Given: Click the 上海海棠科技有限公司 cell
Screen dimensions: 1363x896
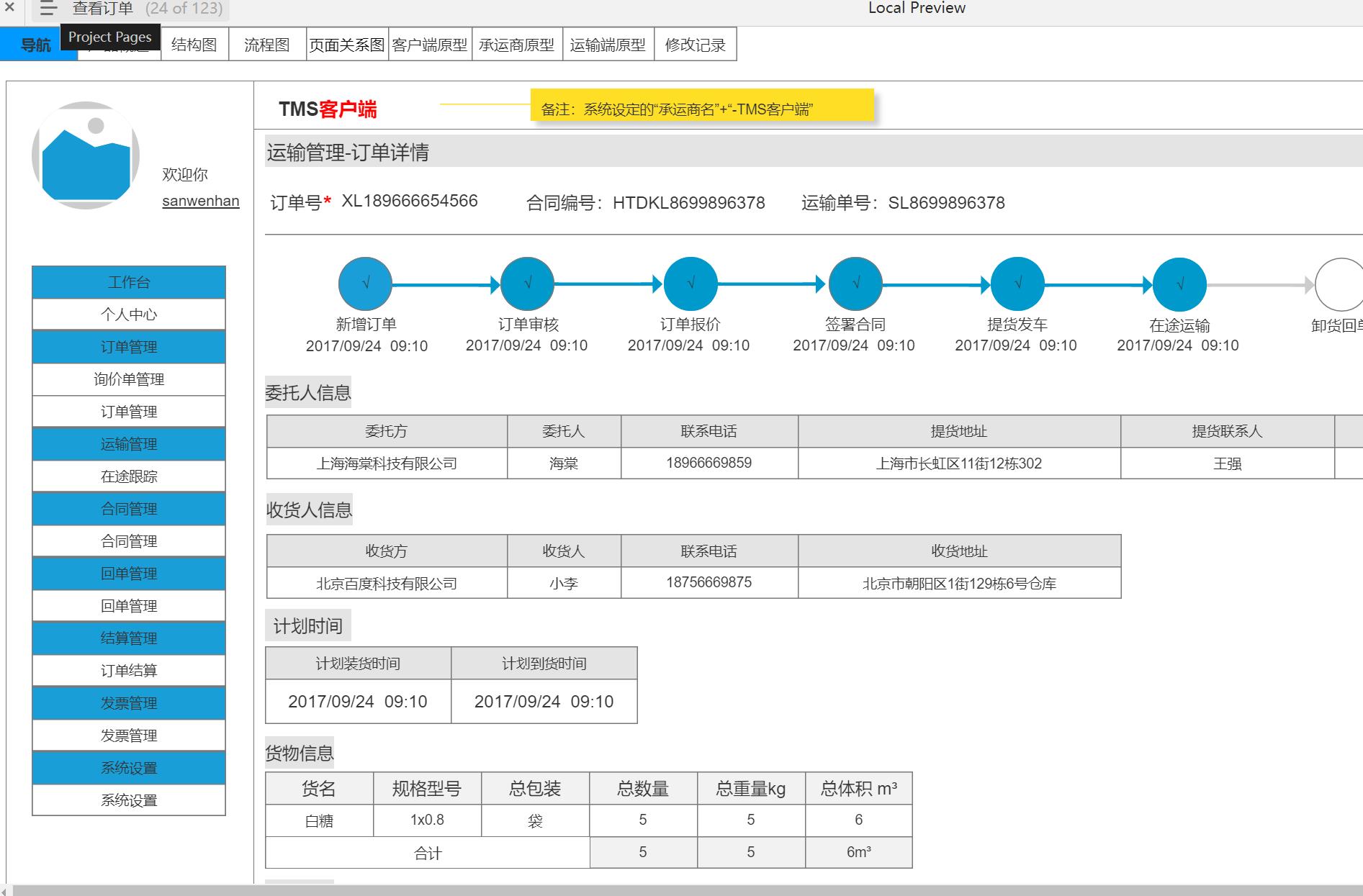Looking at the screenshot, I should [387, 463].
